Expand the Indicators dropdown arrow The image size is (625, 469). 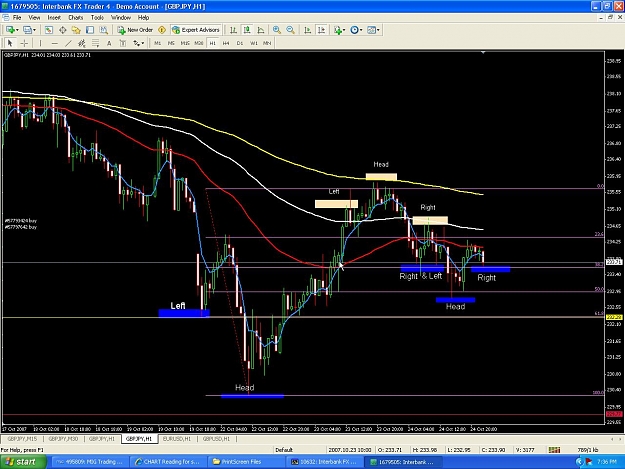click(x=344, y=30)
